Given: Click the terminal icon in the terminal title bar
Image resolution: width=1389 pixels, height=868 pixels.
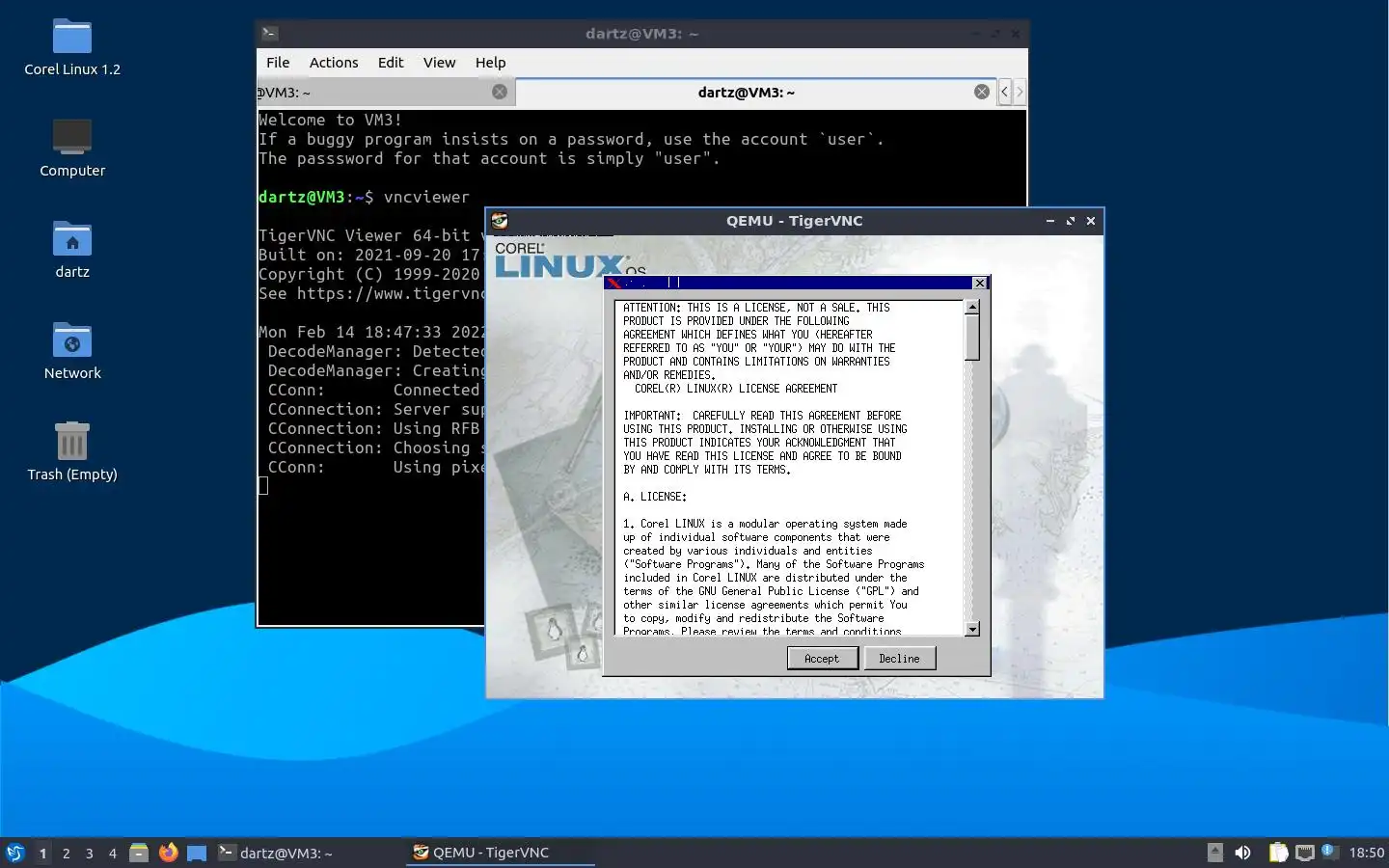Looking at the screenshot, I should click(x=270, y=34).
